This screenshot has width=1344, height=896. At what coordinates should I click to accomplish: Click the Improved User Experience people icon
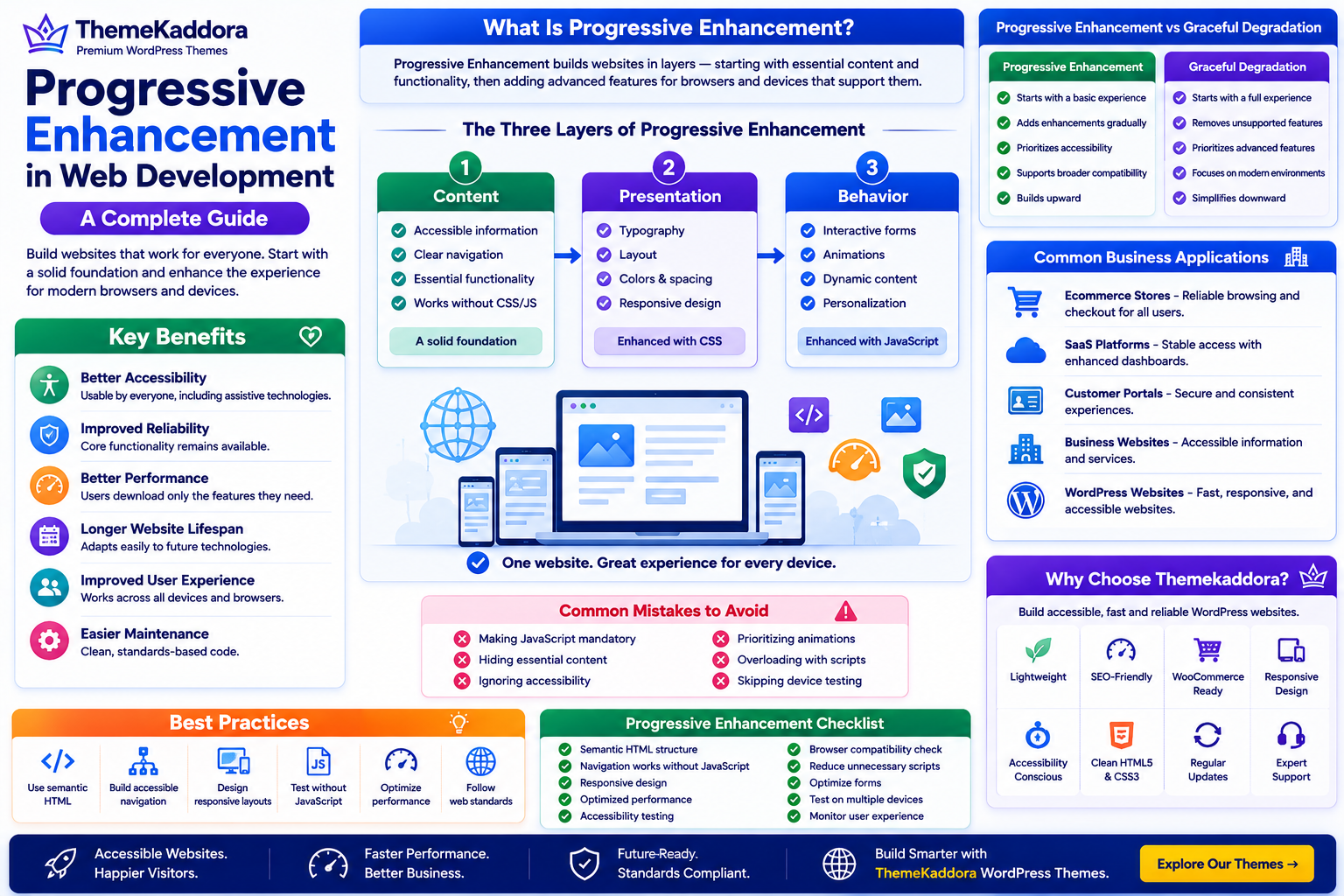[49, 588]
